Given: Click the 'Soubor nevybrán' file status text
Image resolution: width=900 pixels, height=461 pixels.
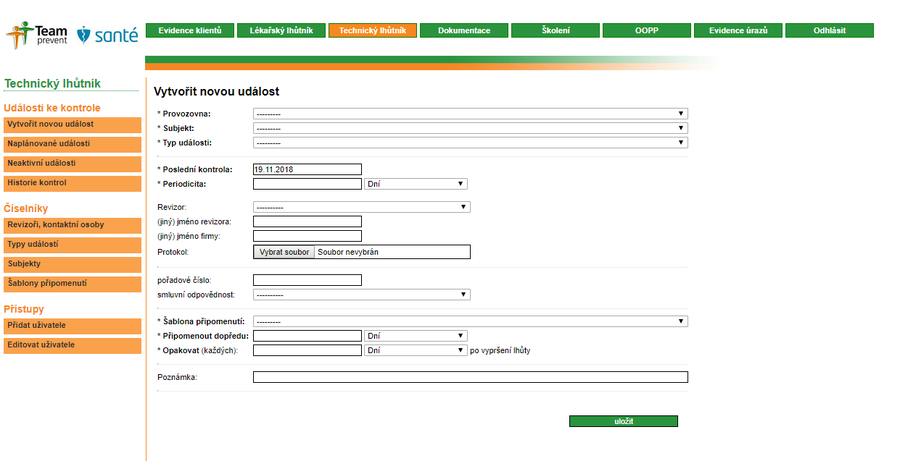Looking at the screenshot, I should point(348,252).
